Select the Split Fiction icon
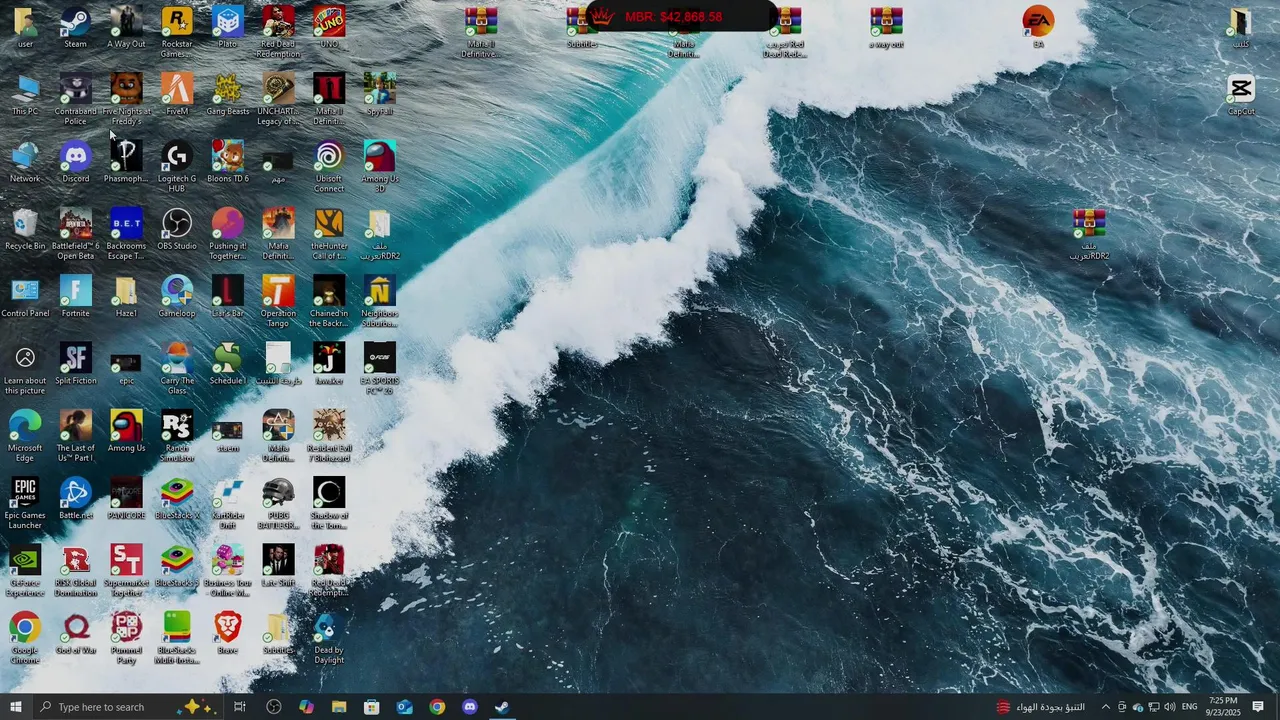The height and width of the screenshot is (720, 1280). (75, 364)
